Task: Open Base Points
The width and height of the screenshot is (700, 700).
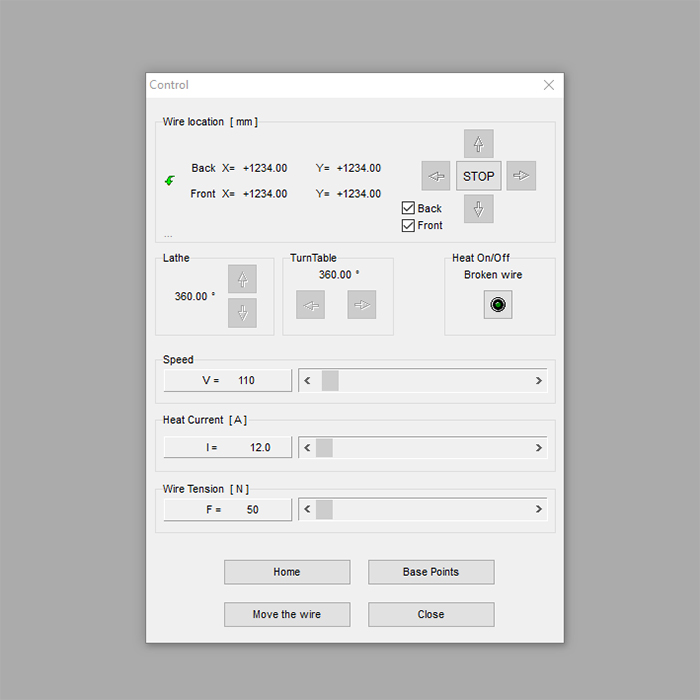Action: click(x=431, y=572)
